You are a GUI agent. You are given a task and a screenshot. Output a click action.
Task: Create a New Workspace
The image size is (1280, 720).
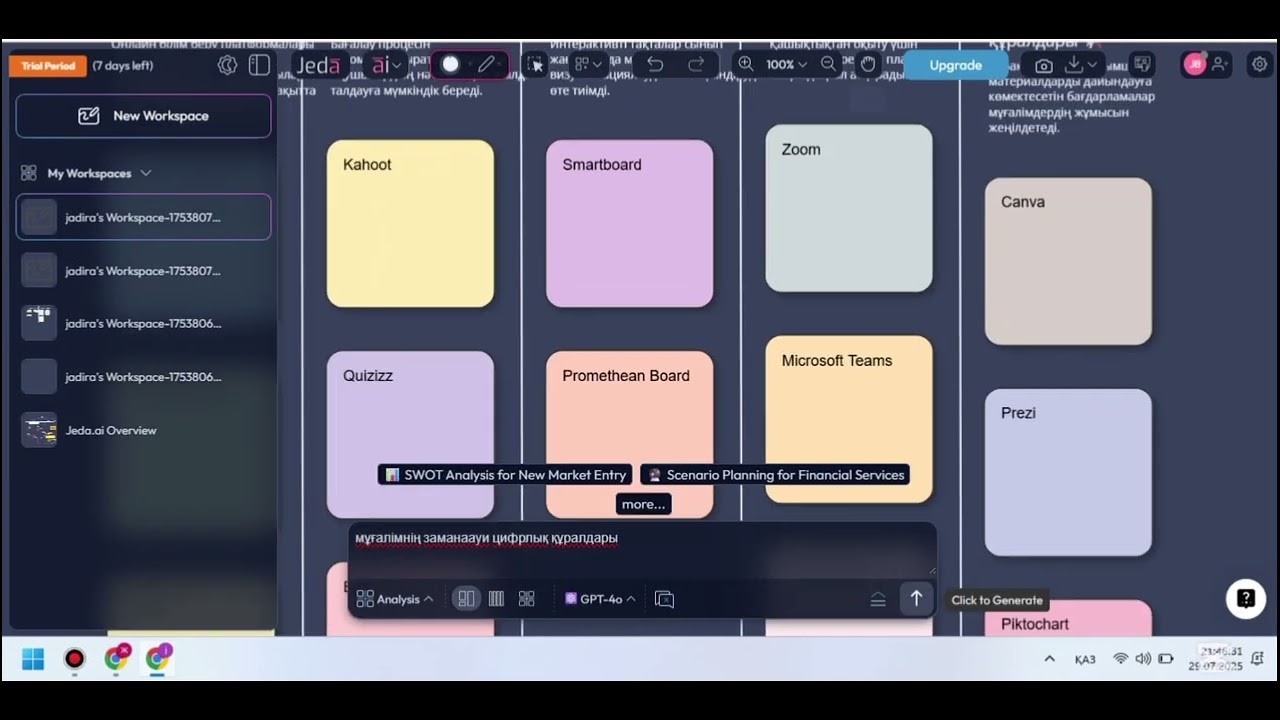pyautogui.click(x=143, y=116)
